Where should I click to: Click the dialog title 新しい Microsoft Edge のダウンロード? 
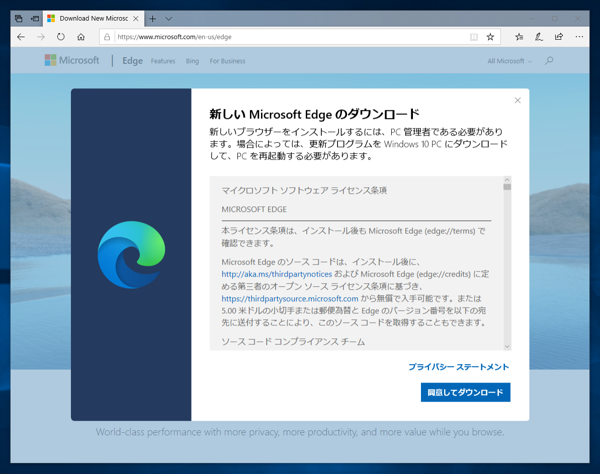click(315, 114)
